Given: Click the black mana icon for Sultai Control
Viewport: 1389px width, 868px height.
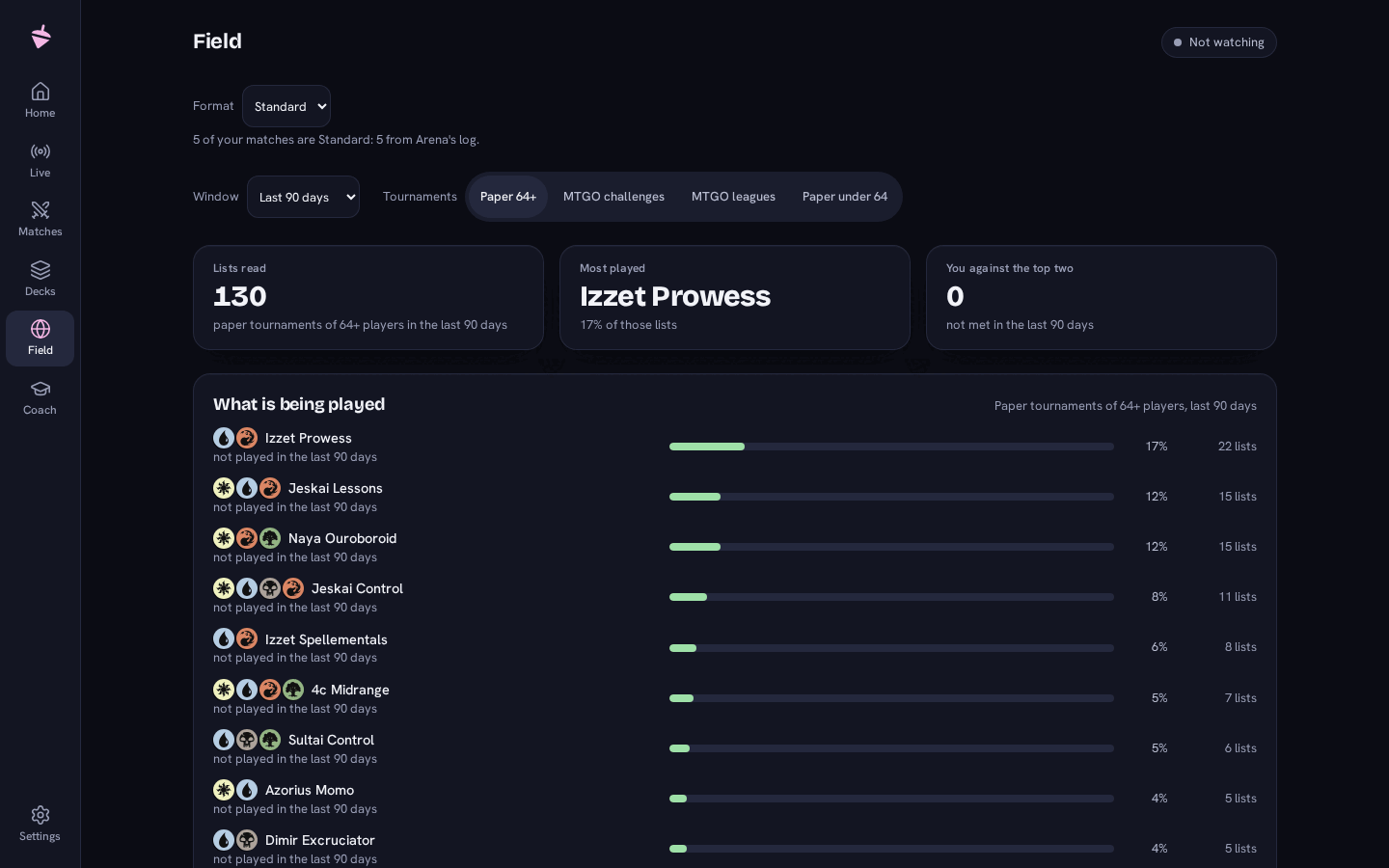Looking at the screenshot, I should [x=247, y=740].
